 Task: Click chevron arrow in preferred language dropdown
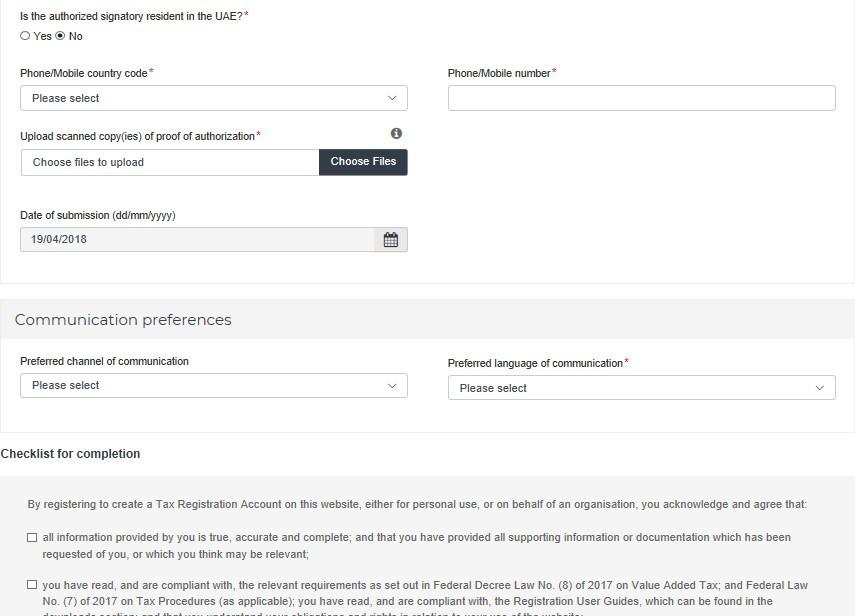point(820,388)
